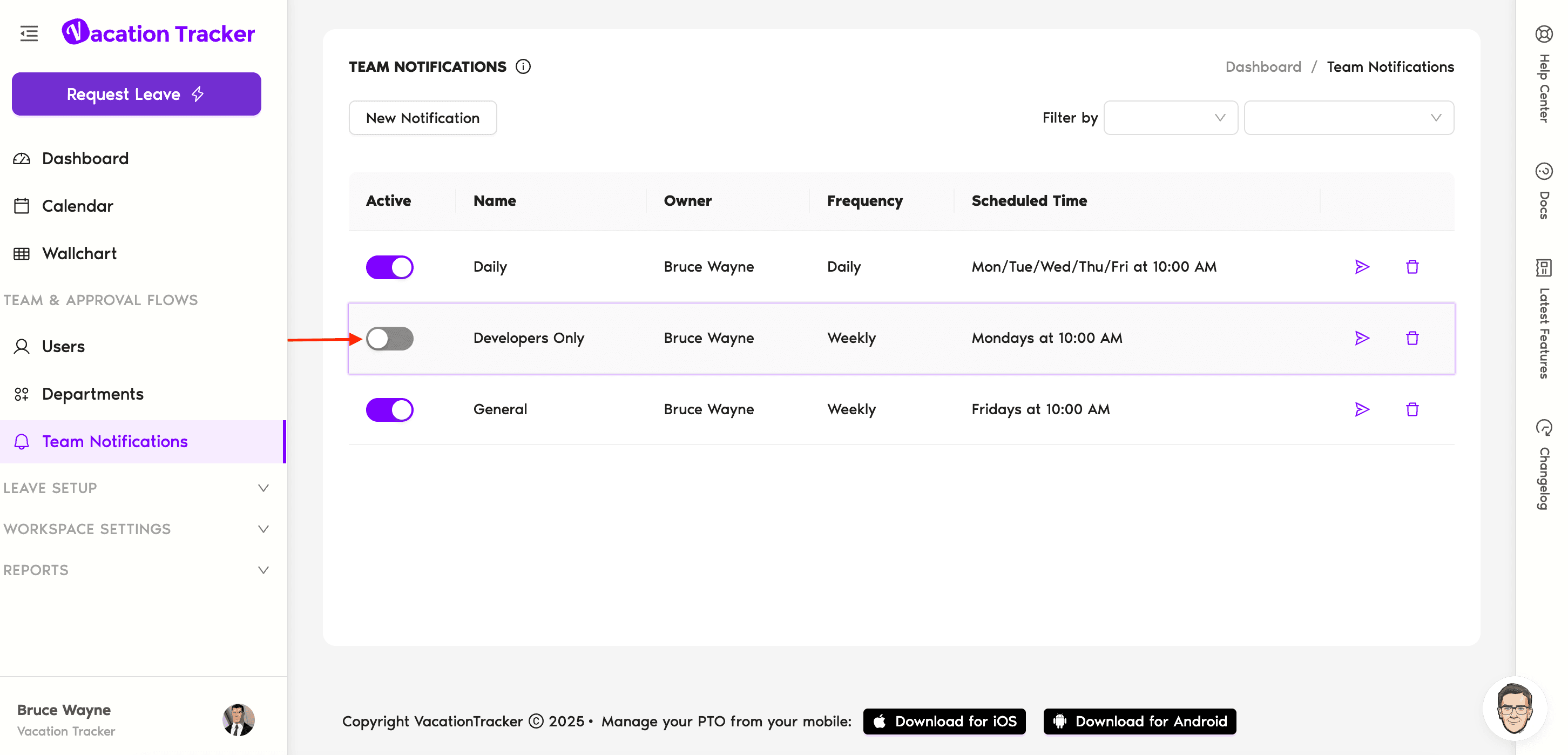Send the General notification now

pos(1362,409)
